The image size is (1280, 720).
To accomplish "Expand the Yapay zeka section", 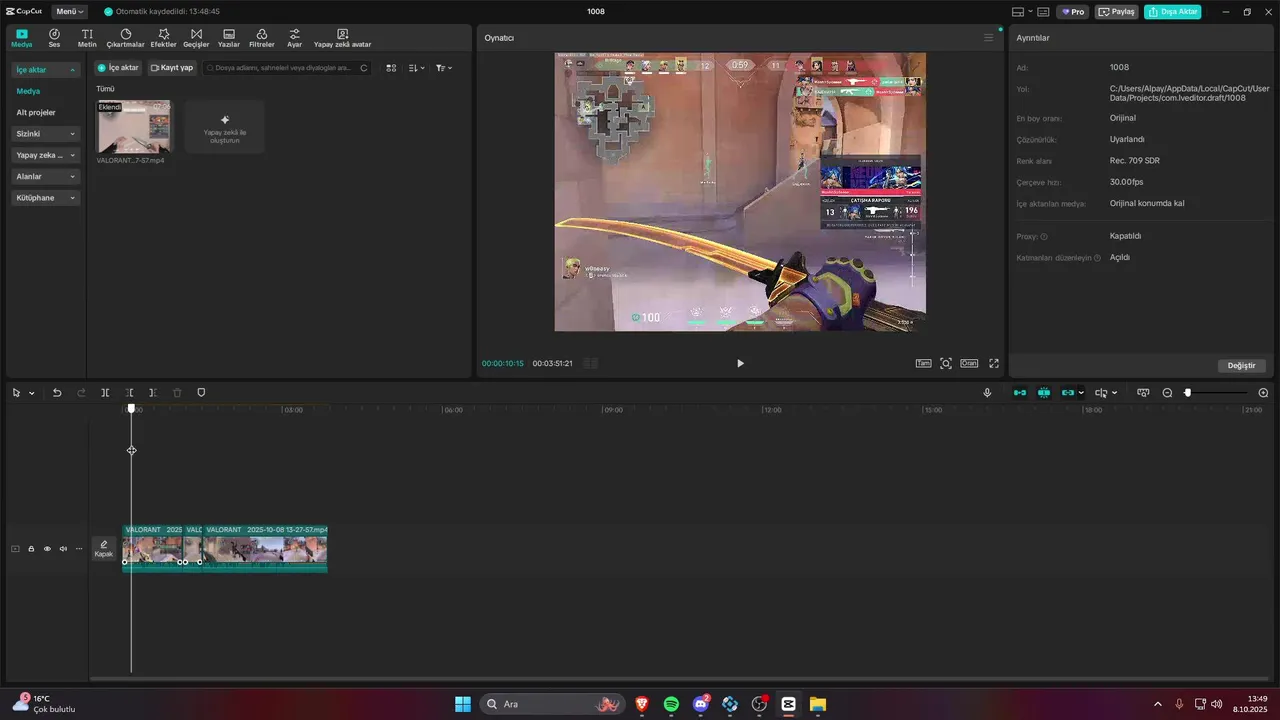I will [x=46, y=155].
